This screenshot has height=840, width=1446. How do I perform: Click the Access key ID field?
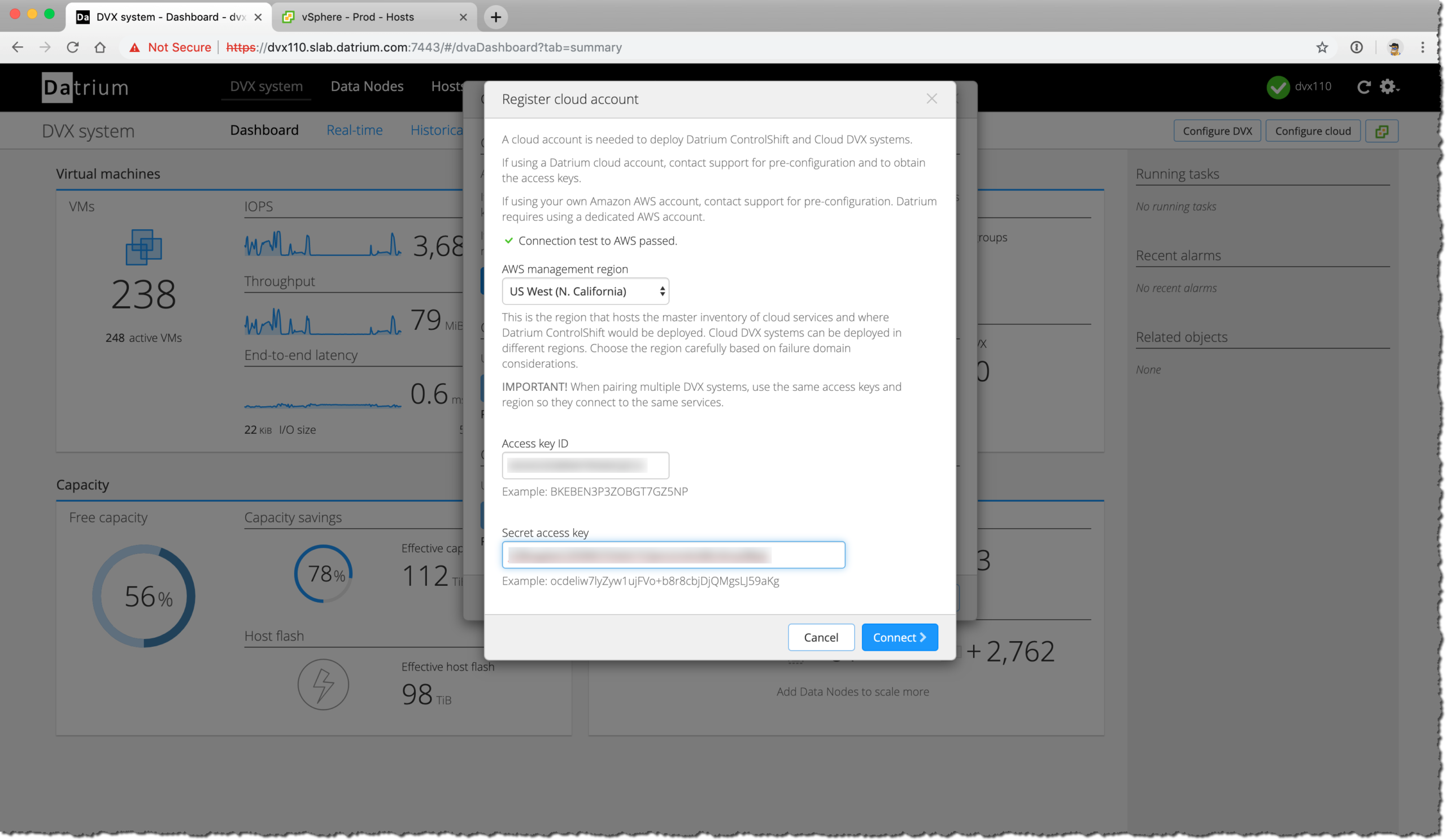coord(585,465)
